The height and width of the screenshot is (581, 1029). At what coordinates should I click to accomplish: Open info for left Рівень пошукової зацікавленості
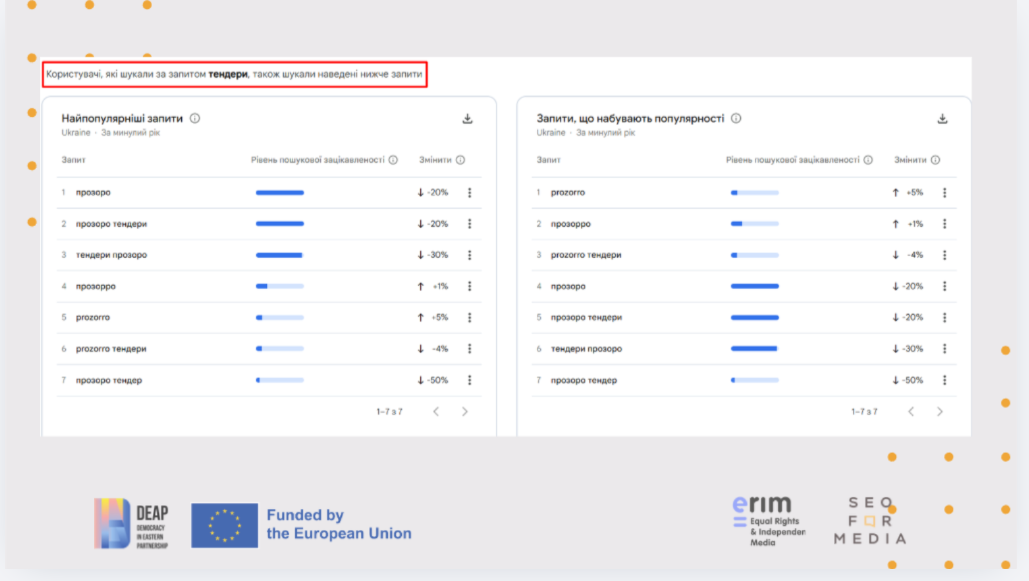393,160
